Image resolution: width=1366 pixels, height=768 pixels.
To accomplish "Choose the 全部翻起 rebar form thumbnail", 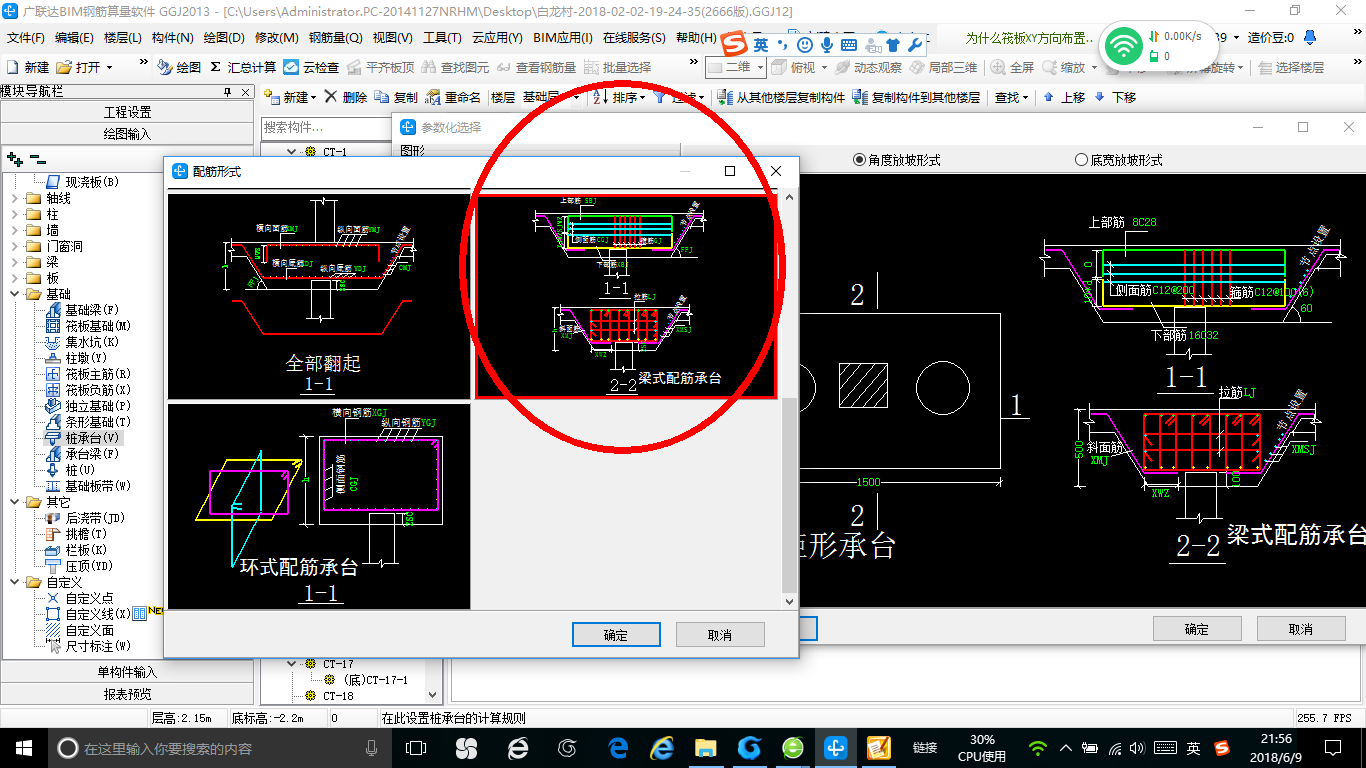I will (318, 296).
